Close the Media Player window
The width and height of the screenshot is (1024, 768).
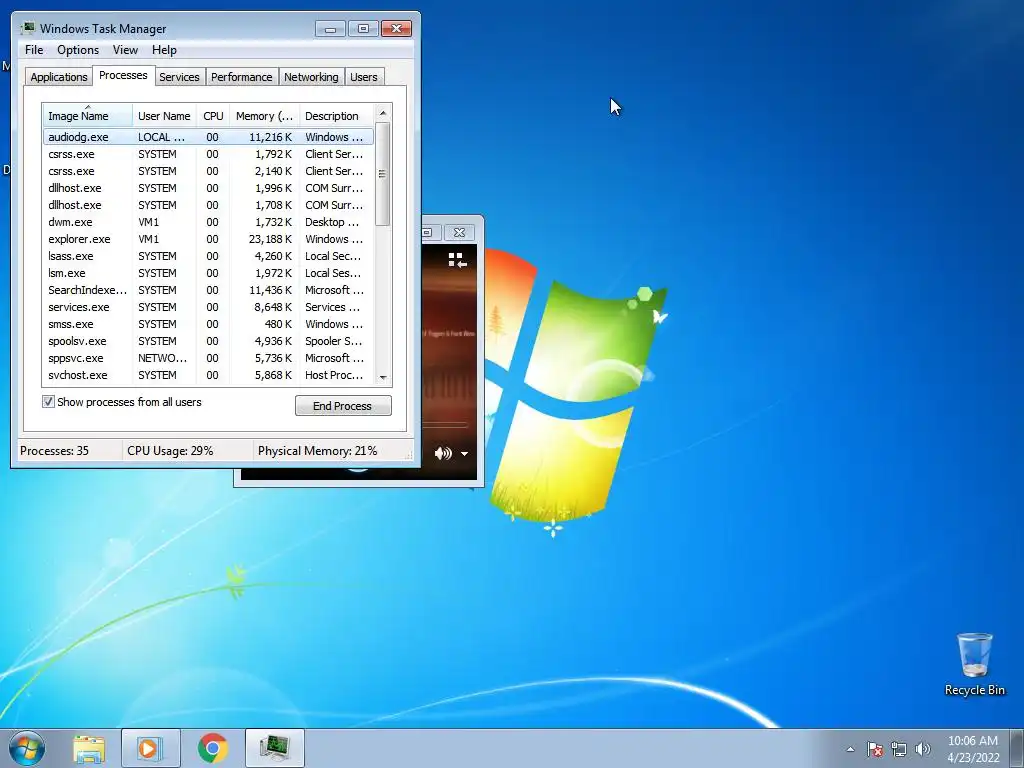460,232
